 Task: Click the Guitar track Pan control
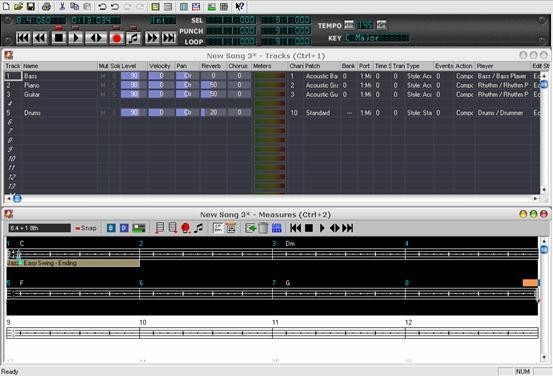[187, 94]
